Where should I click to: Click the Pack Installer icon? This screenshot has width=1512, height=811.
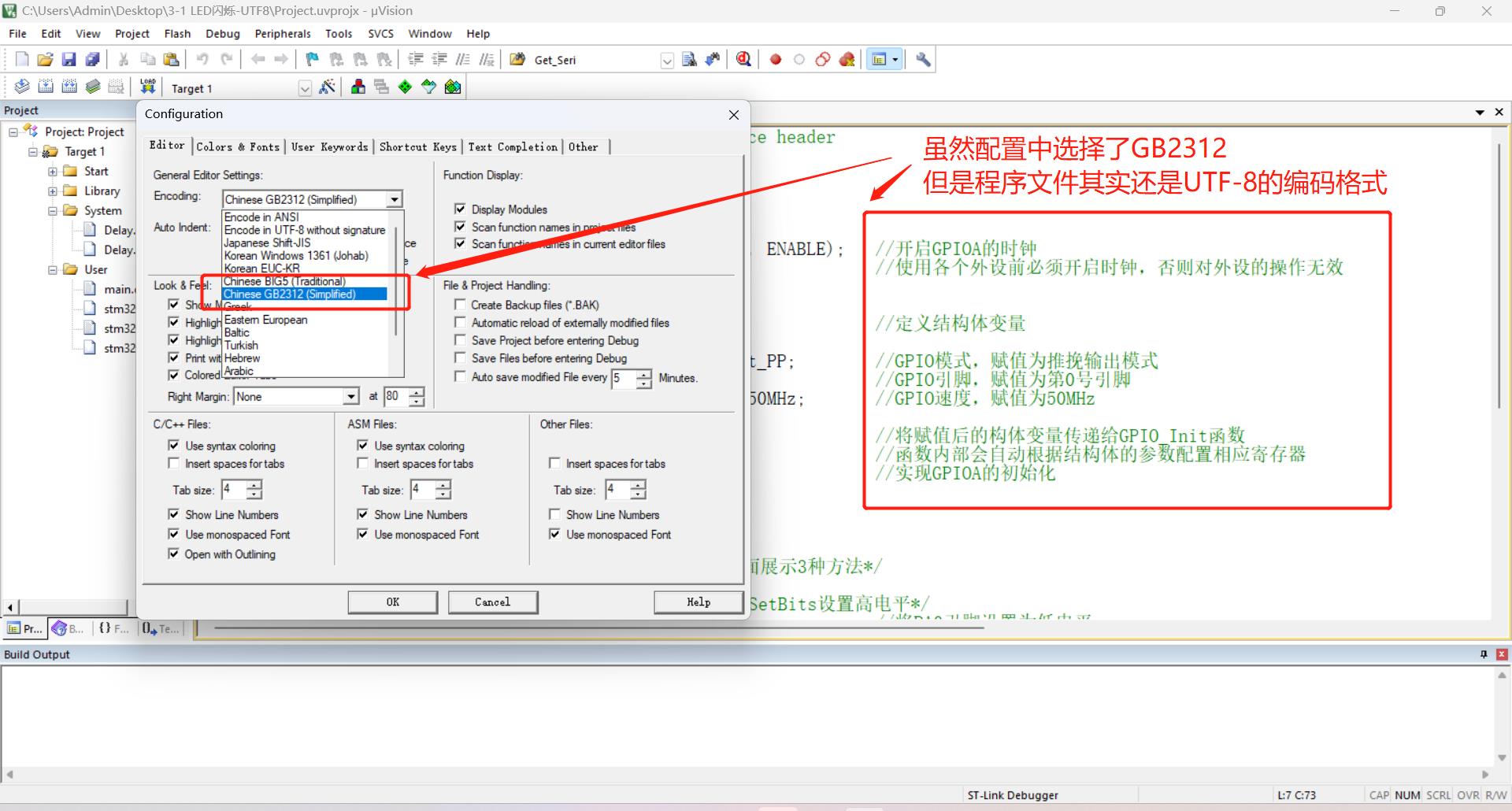pos(453,87)
